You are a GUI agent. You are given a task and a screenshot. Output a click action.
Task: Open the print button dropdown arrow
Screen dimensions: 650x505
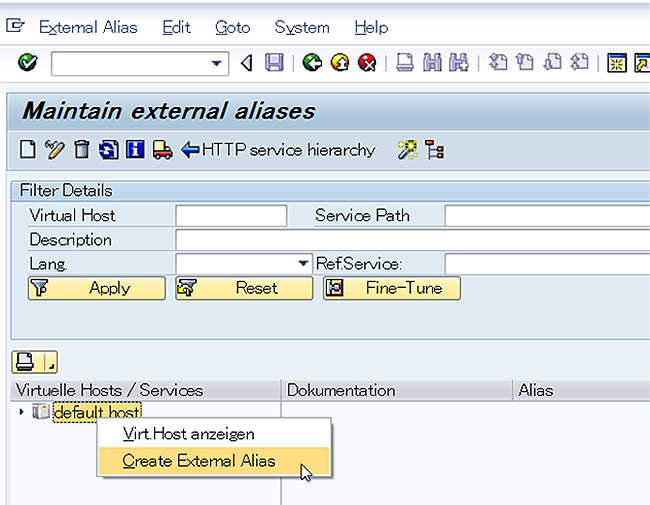(51, 362)
